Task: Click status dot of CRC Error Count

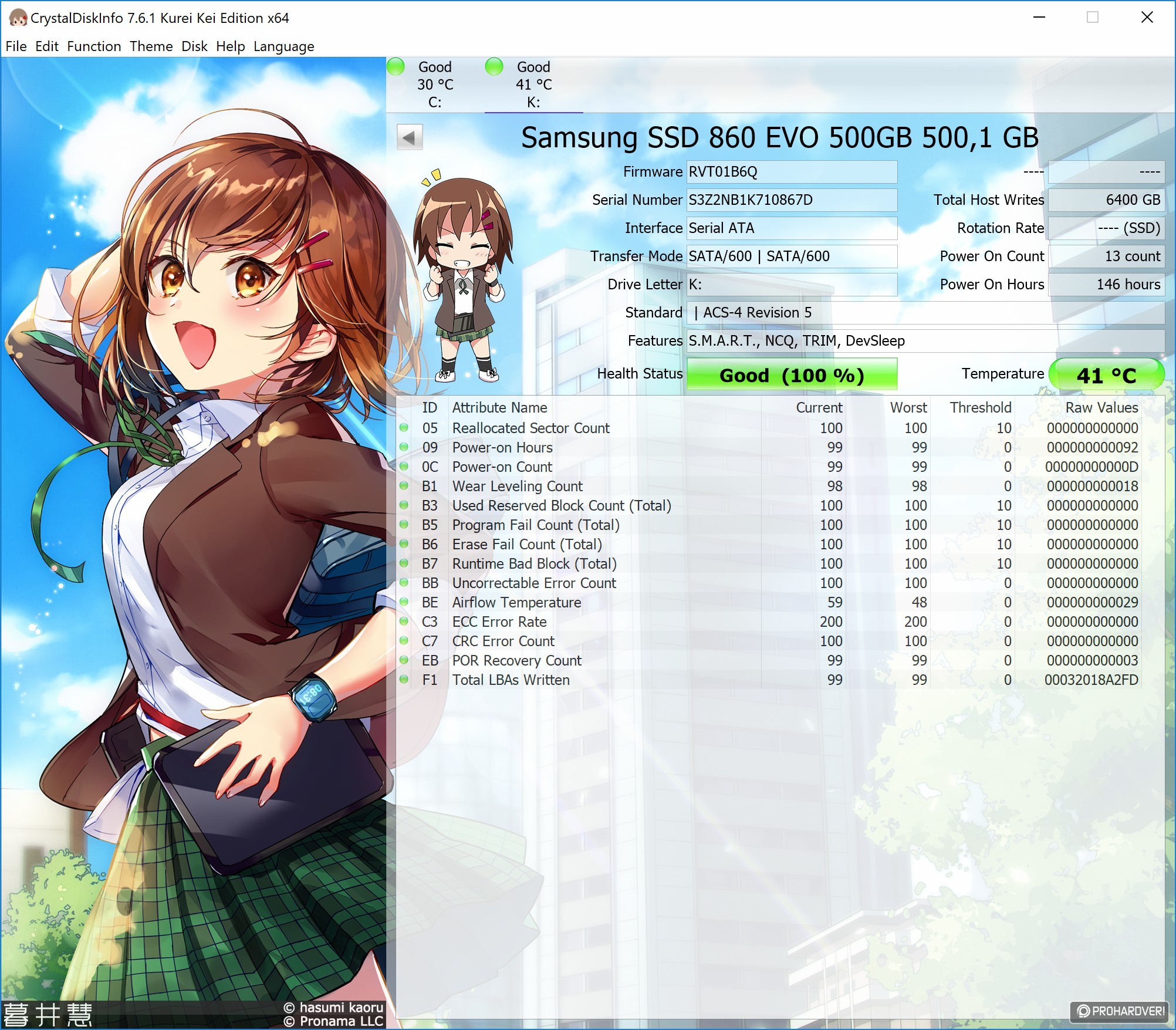Action: pos(404,641)
